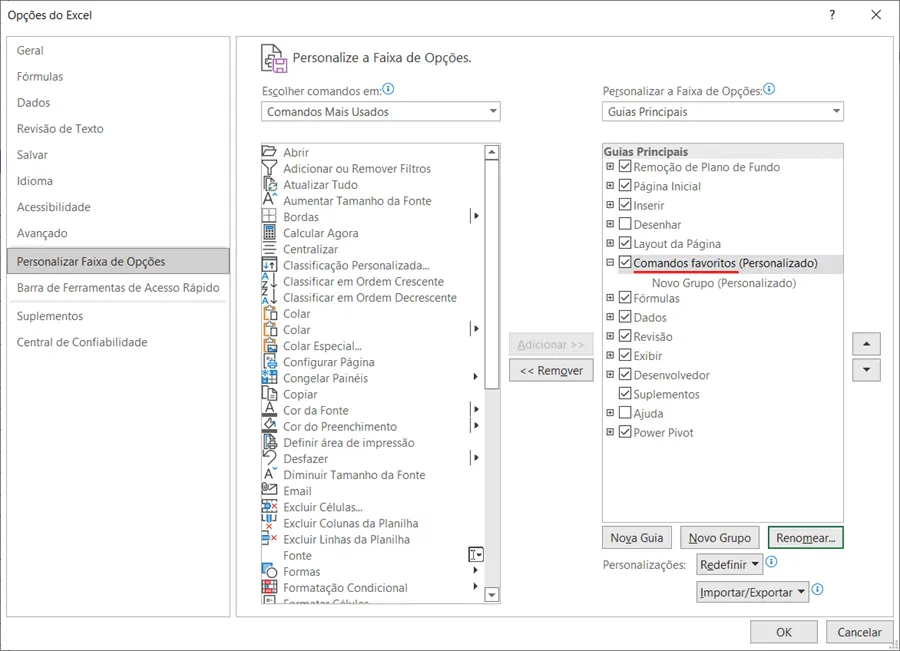Viewport: 900px width, 651px height.
Task: Switch to the Fórmulas options category
Action: 40,76
